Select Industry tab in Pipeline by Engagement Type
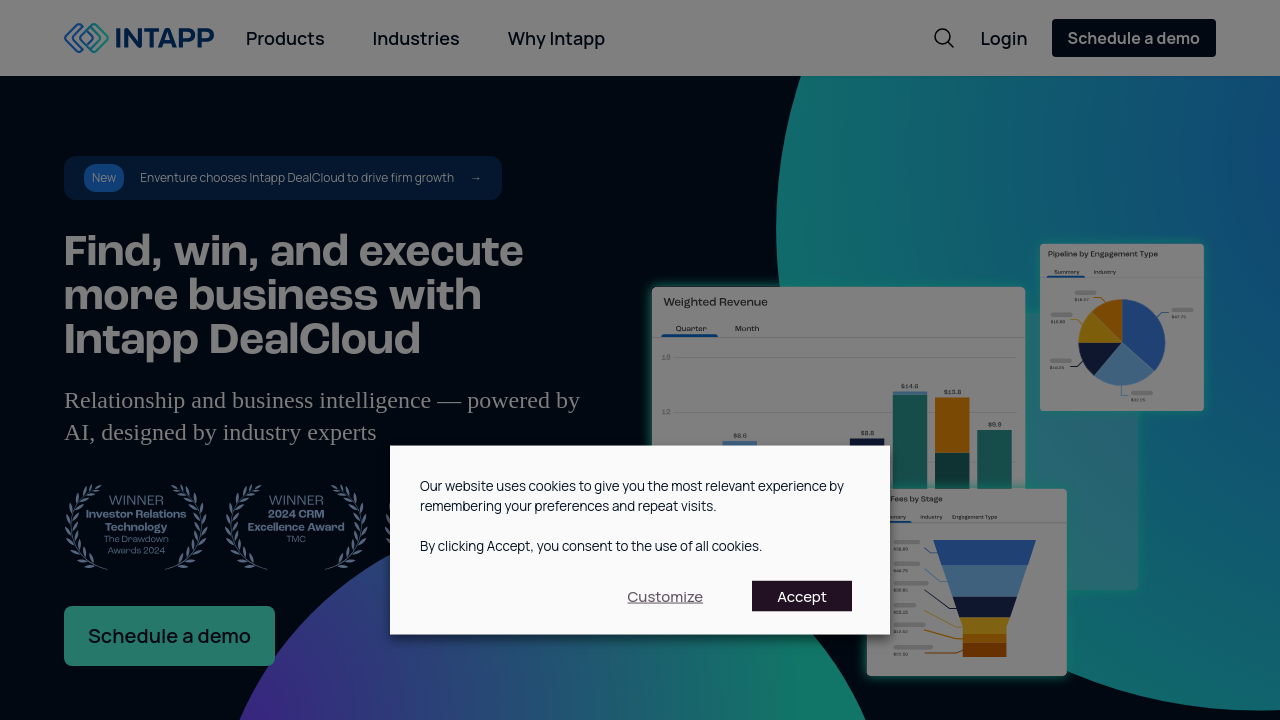 click(1104, 272)
